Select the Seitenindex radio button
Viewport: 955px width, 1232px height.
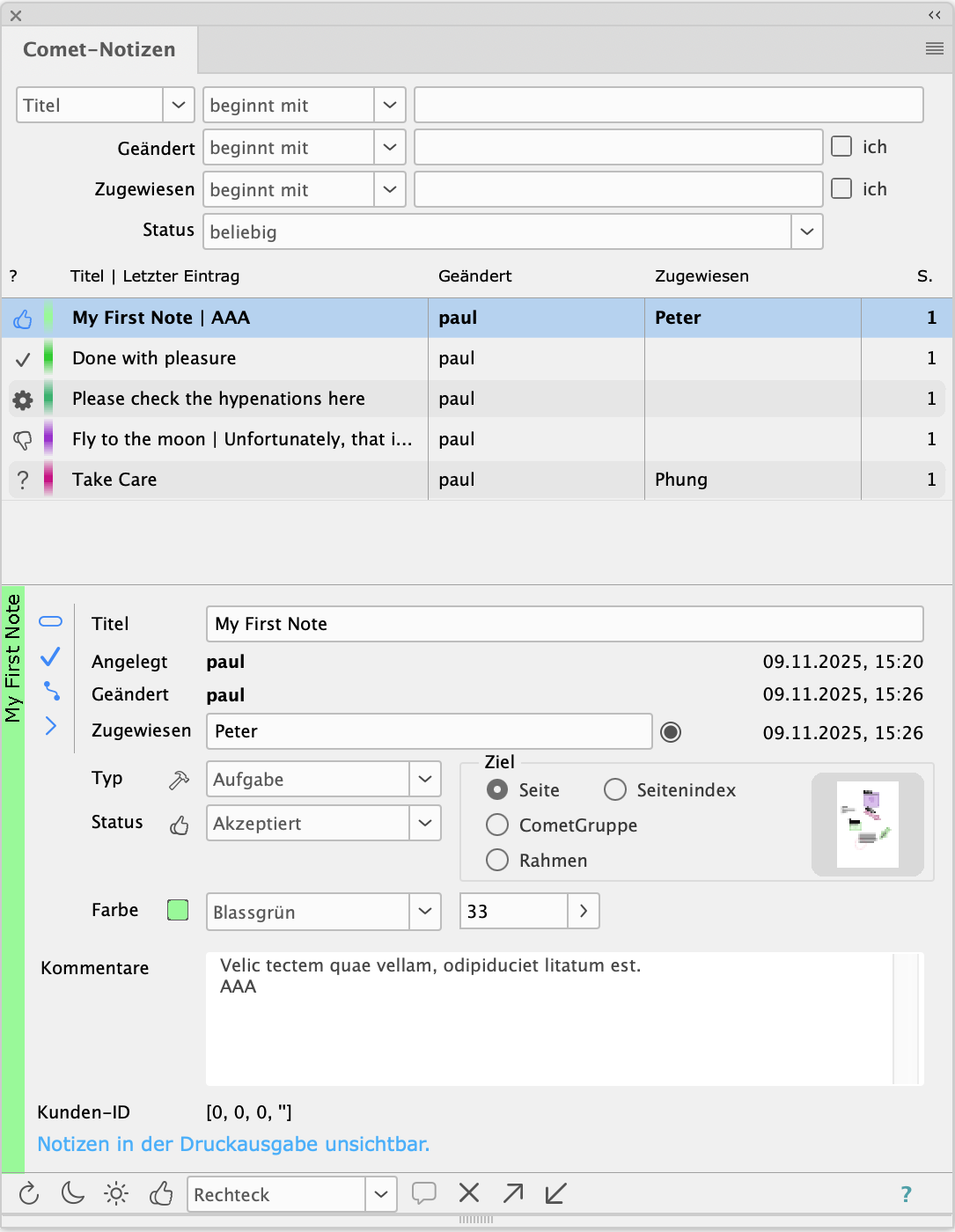tap(615, 790)
